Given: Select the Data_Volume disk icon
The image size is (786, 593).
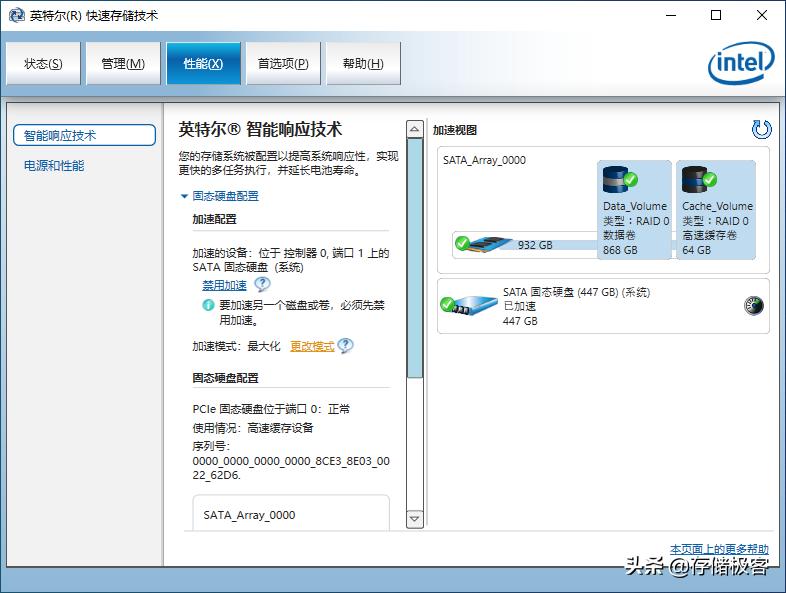Looking at the screenshot, I should click(x=620, y=179).
